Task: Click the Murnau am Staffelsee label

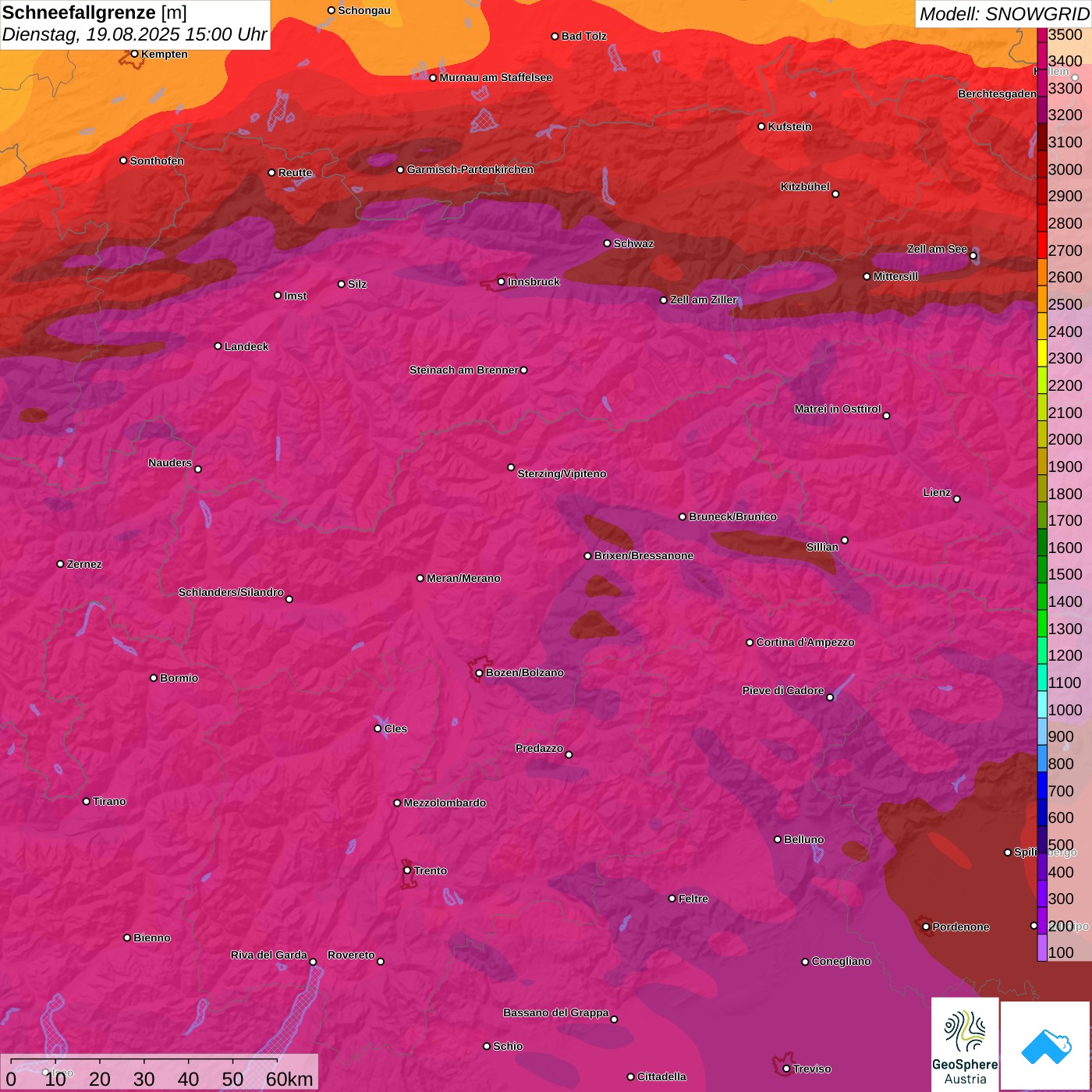Action: click(x=495, y=77)
